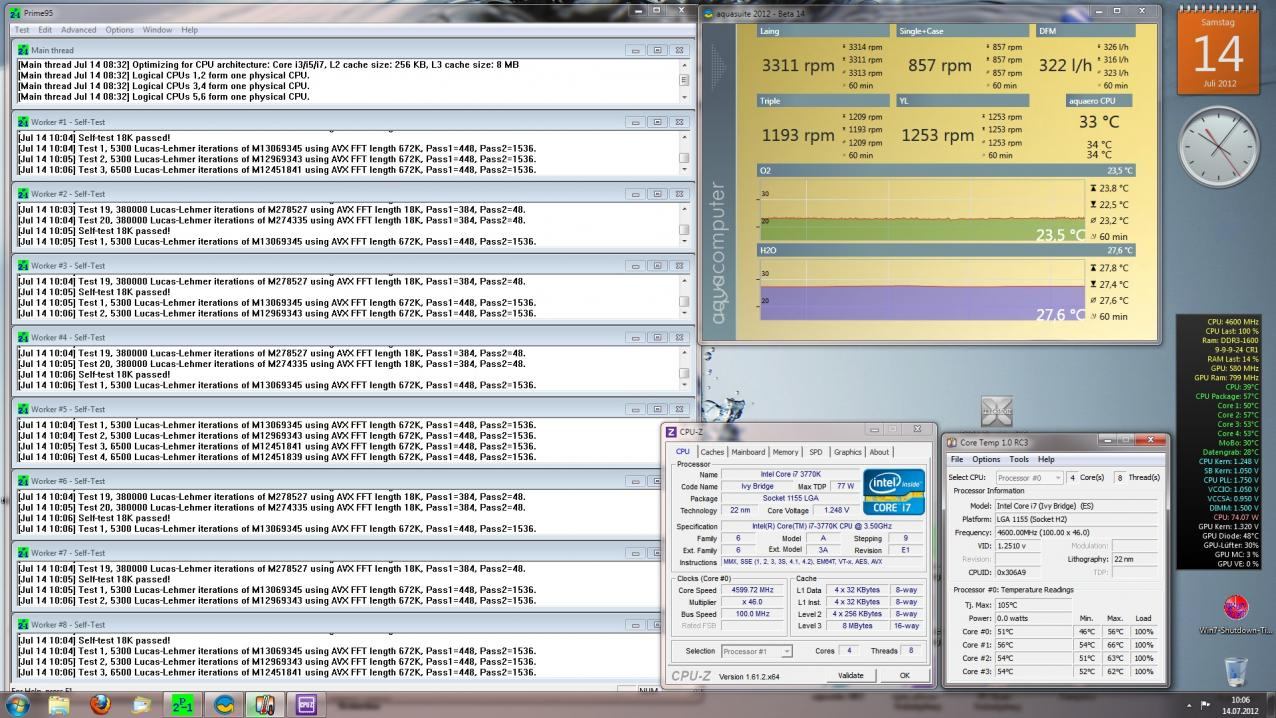This screenshot has height=718, width=1276.
Task: Click the O2 temperature graph in aquasuite
Action: [922, 210]
